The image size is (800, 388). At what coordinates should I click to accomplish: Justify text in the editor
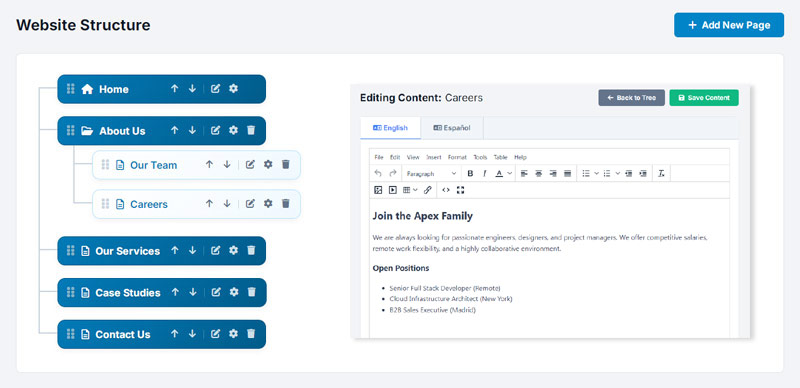pos(567,174)
